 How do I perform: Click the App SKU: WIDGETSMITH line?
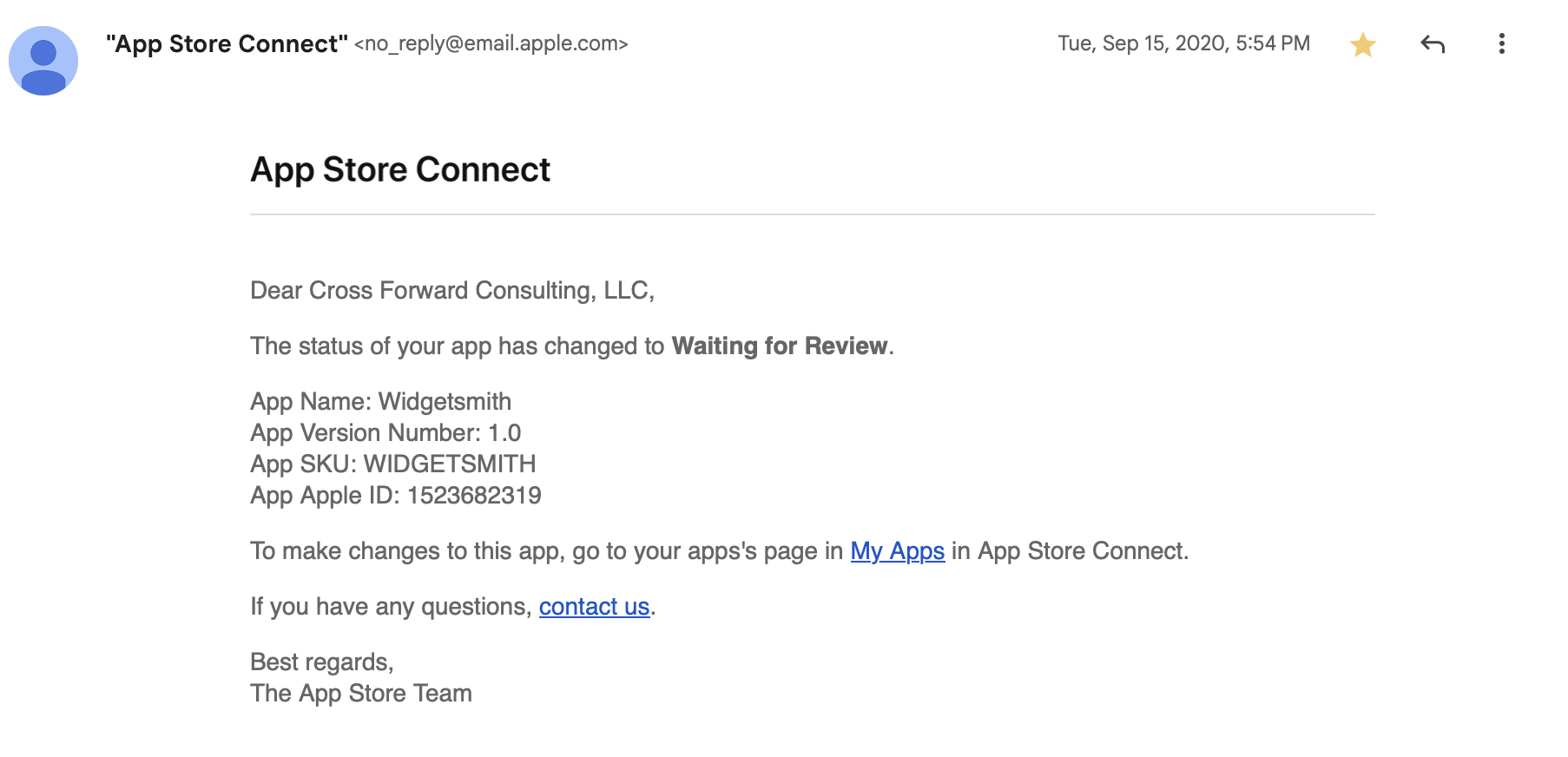[x=392, y=464]
